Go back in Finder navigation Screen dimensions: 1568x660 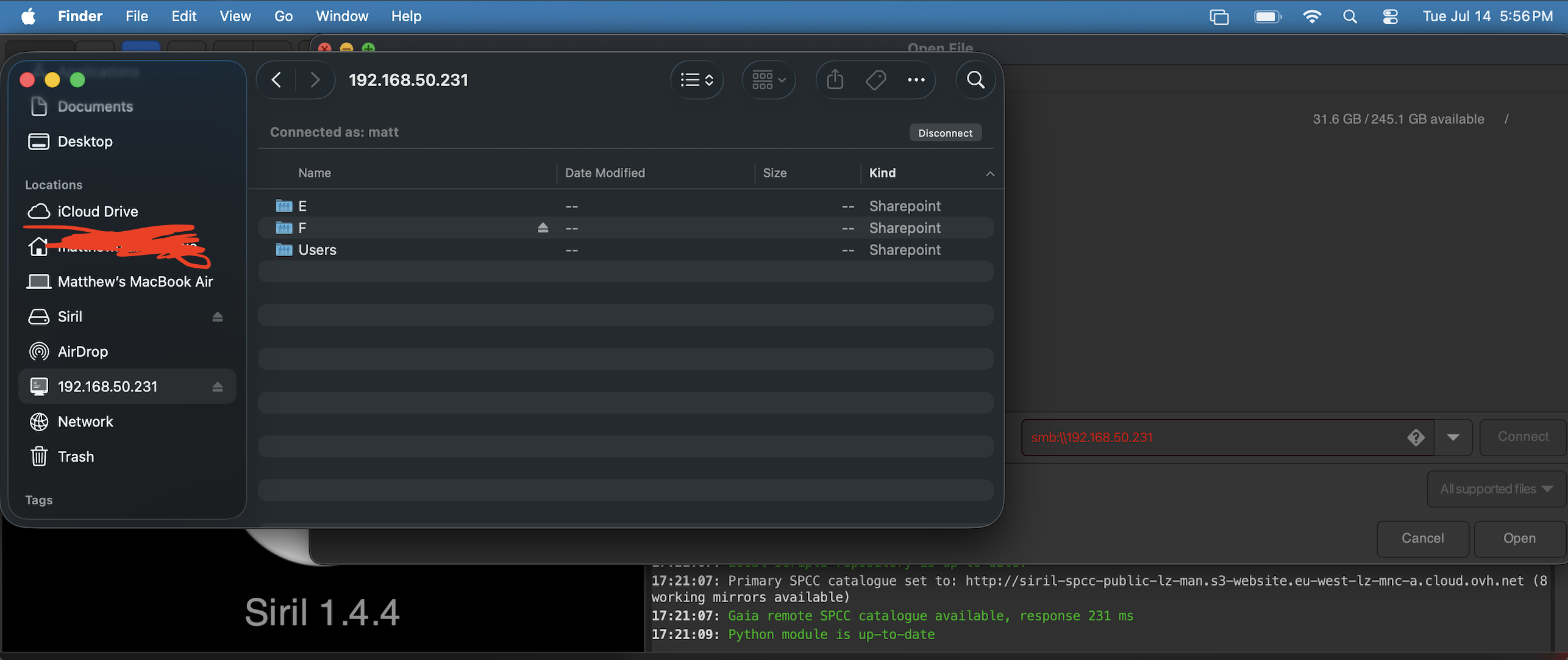(277, 80)
